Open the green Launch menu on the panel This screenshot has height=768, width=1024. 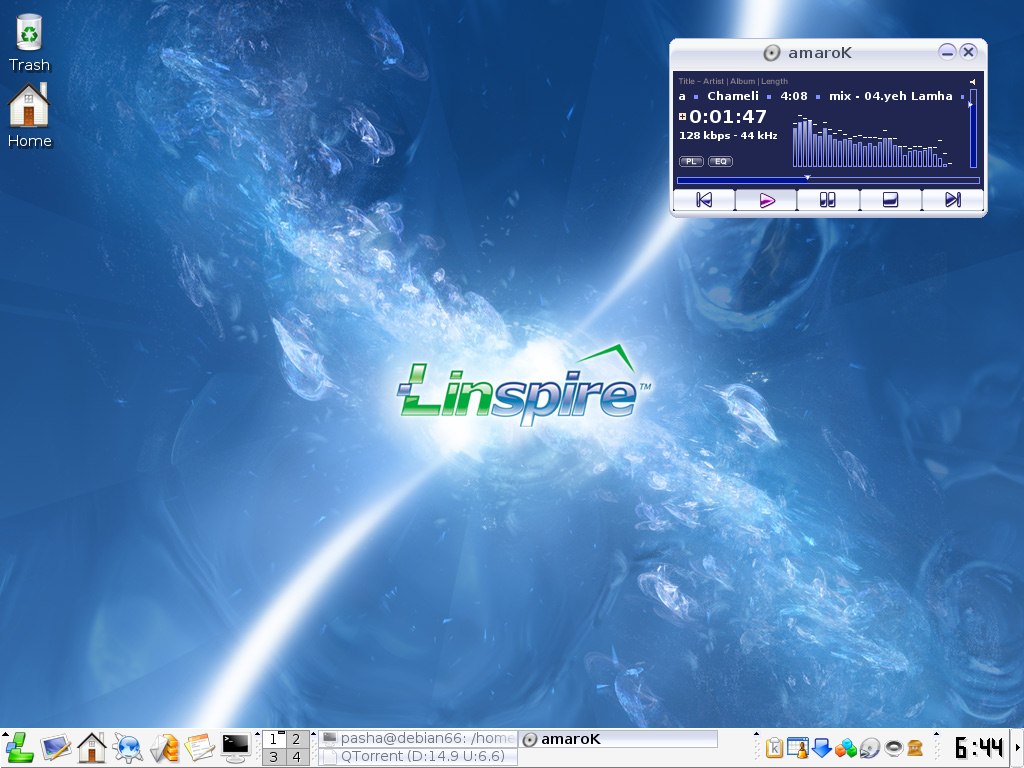coord(19,747)
